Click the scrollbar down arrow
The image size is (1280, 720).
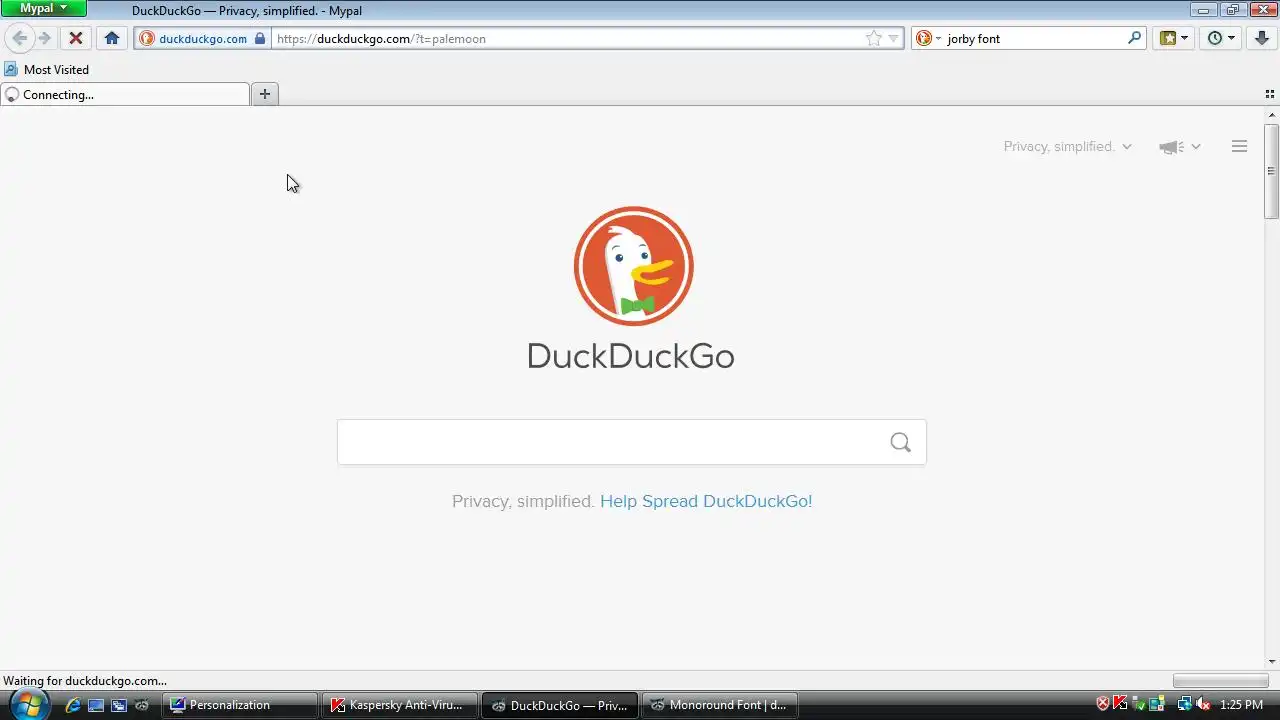coord(1272,661)
